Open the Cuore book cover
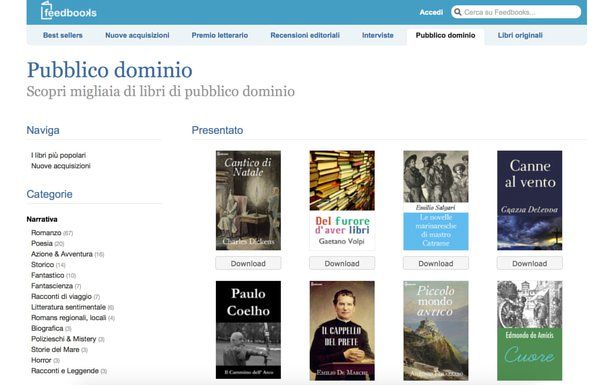The height and width of the screenshot is (385, 610). (529, 331)
